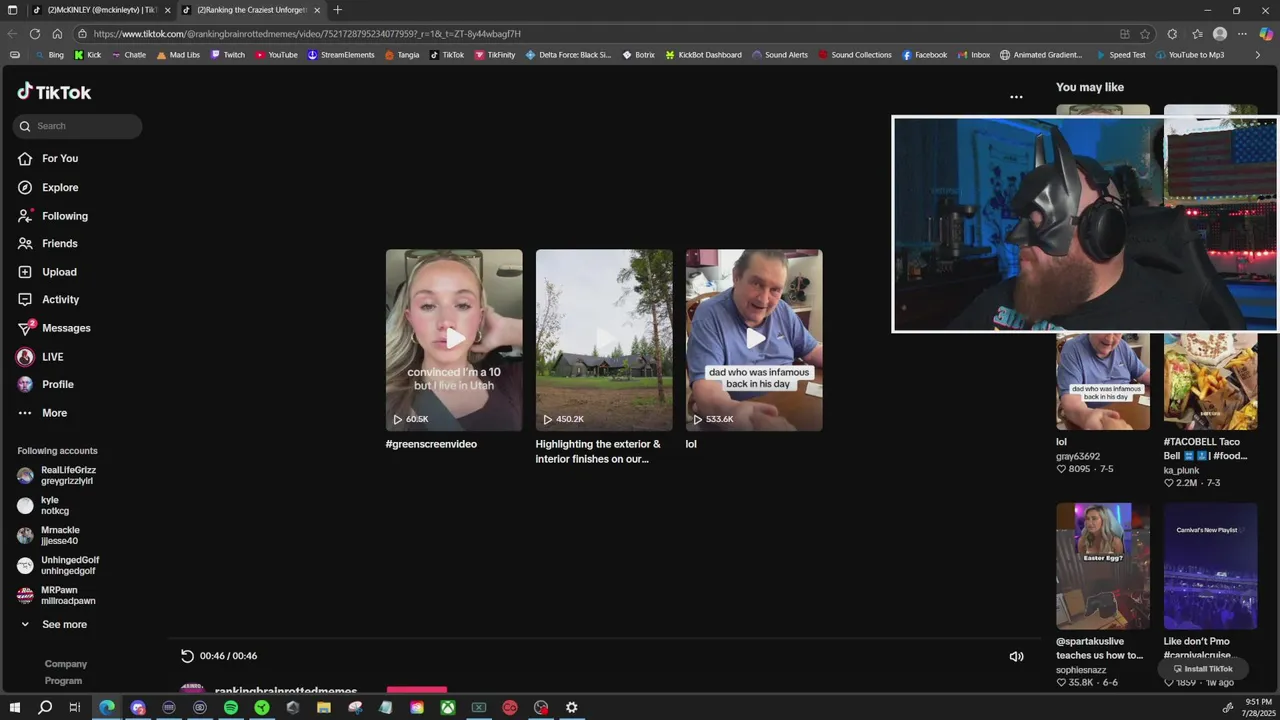Open the #TACOBELL recommended video
Image resolution: width=1280 pixels, height=720 pixels.
point(1210,382)
